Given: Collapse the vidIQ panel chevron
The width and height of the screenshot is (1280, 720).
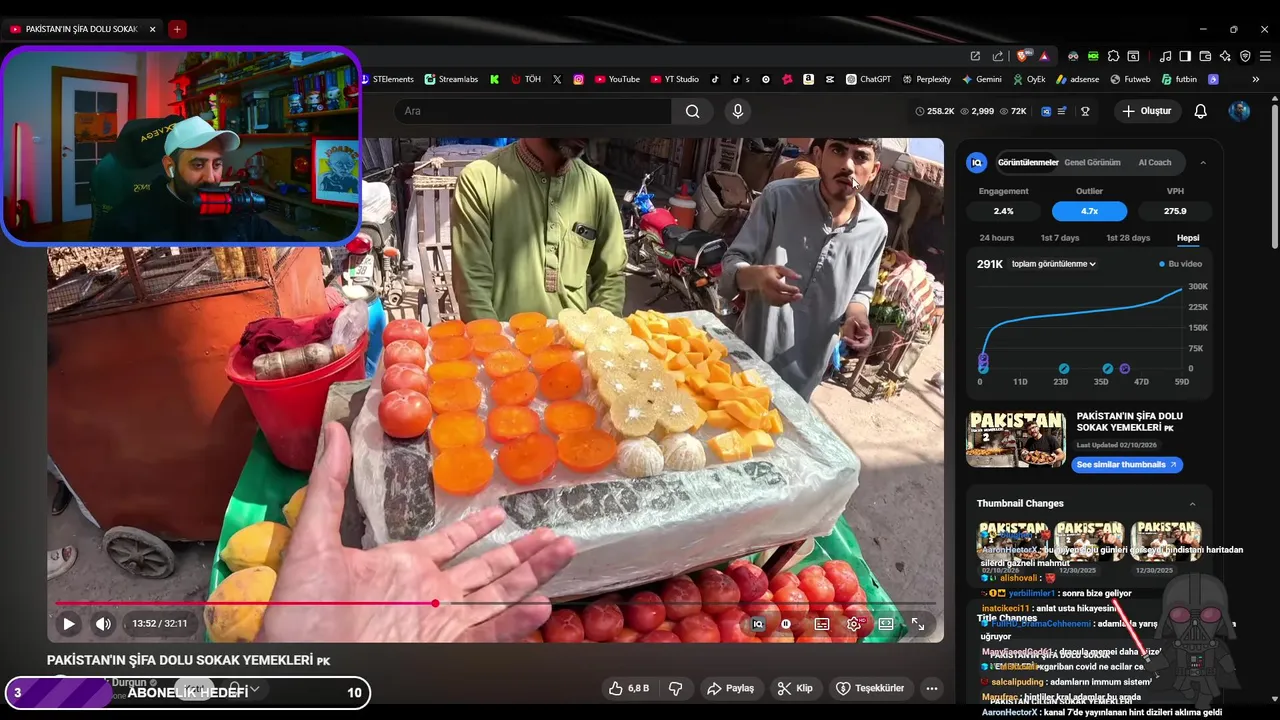Looking at the screenshot, I should coord(1203,162).
